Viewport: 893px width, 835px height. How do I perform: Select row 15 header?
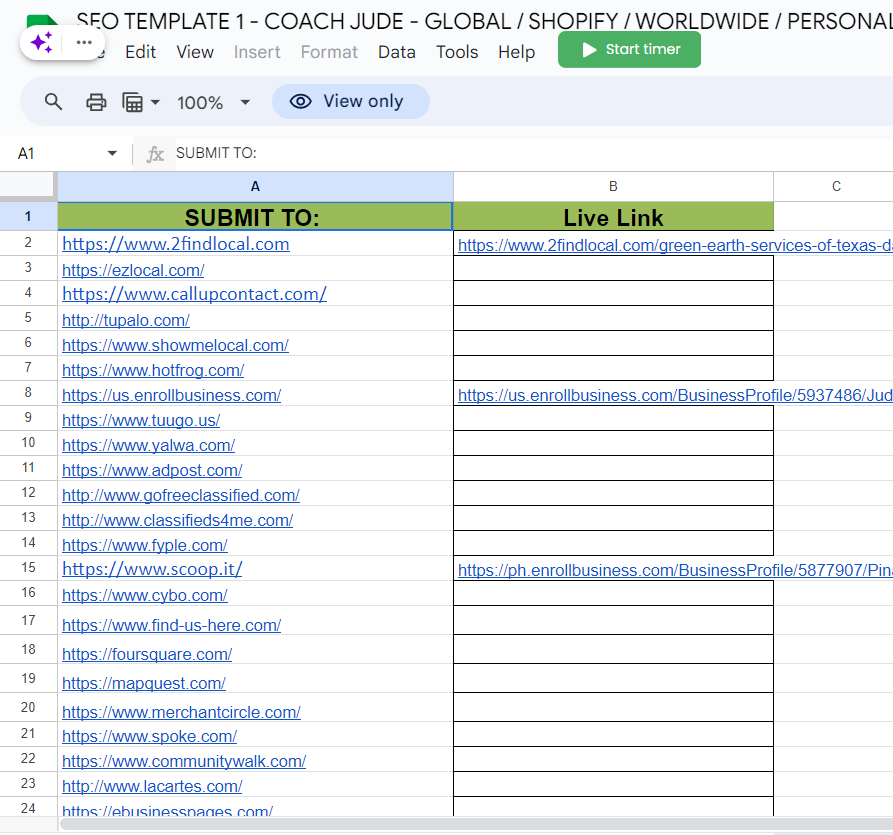28,568
